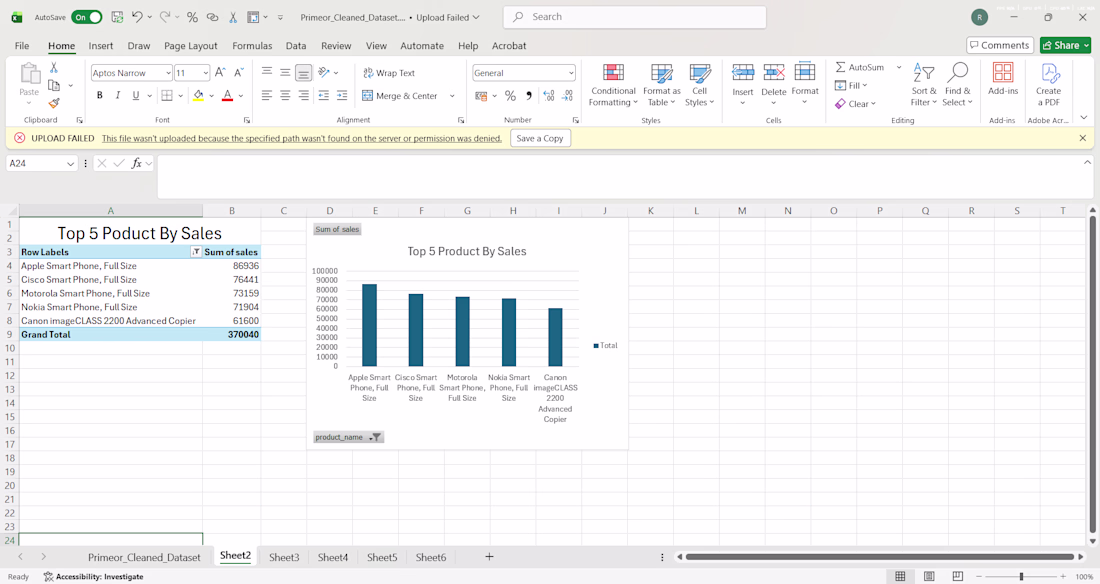Open the General number format dropdown
This screenshot has width=1100, height=584.
(x=571, y=73)
